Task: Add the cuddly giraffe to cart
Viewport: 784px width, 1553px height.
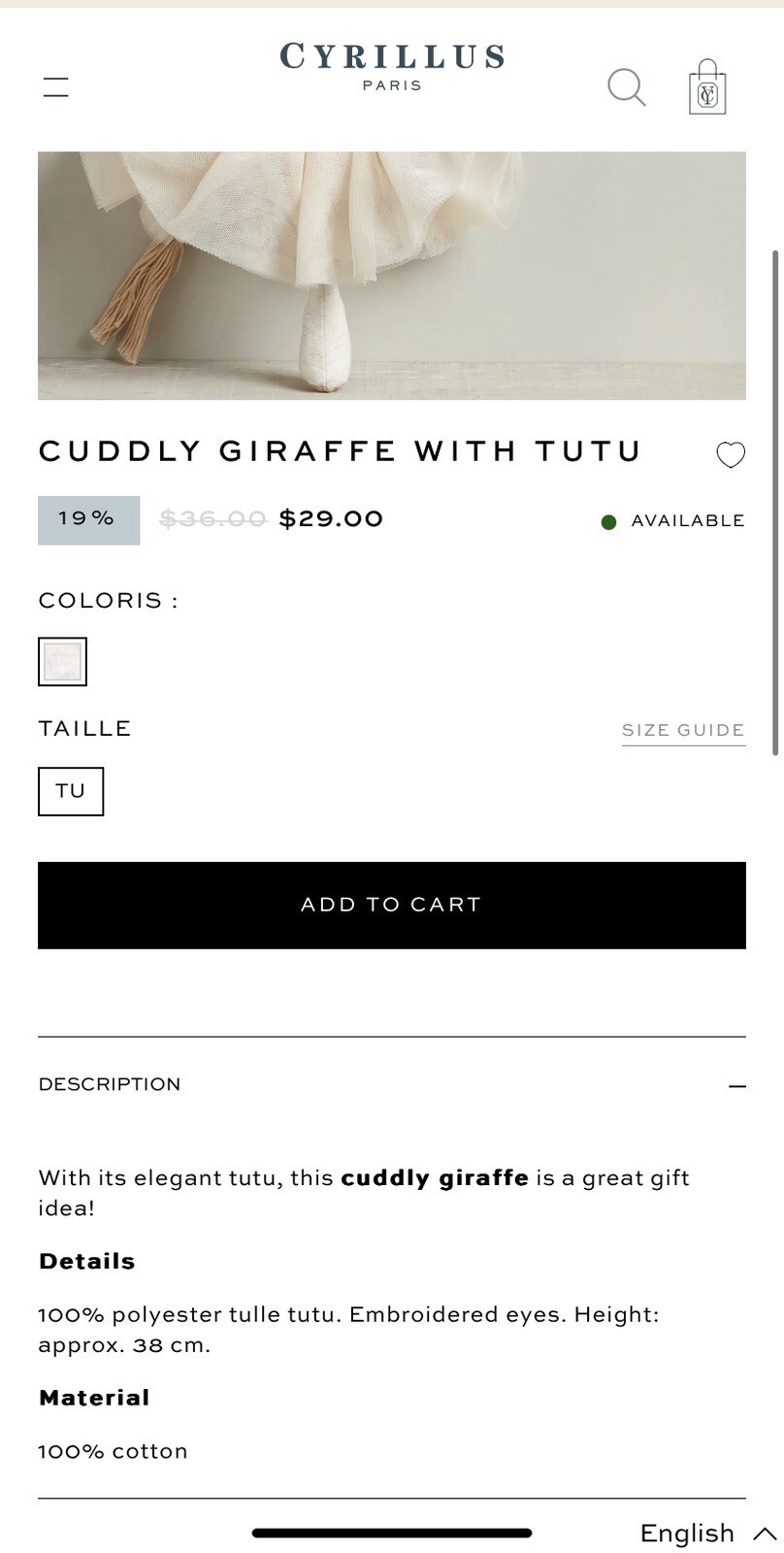Action: click(392, 905)
